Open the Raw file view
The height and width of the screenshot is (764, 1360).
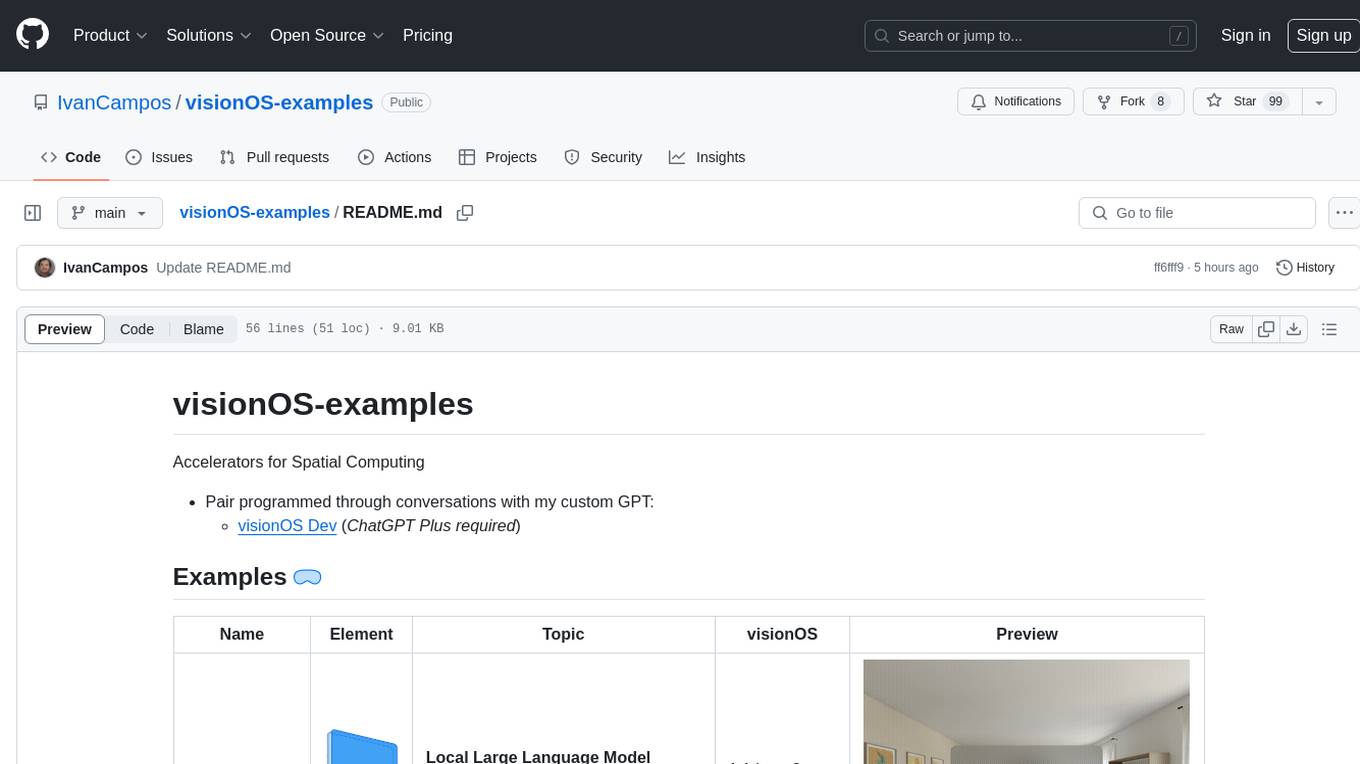coord(1231,329)
